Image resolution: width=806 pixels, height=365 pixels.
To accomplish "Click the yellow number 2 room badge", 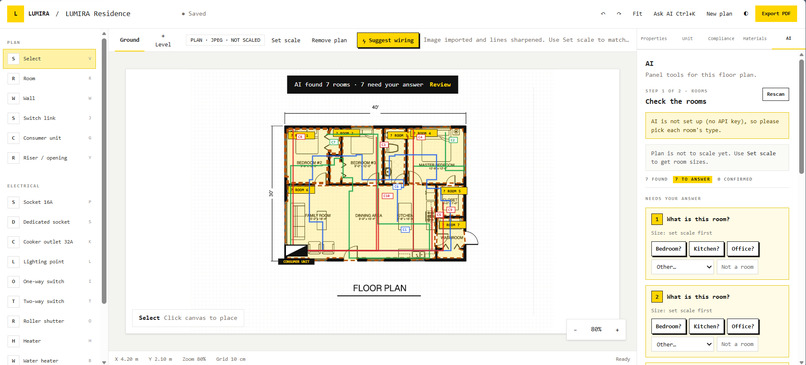I will pos(656,297).
